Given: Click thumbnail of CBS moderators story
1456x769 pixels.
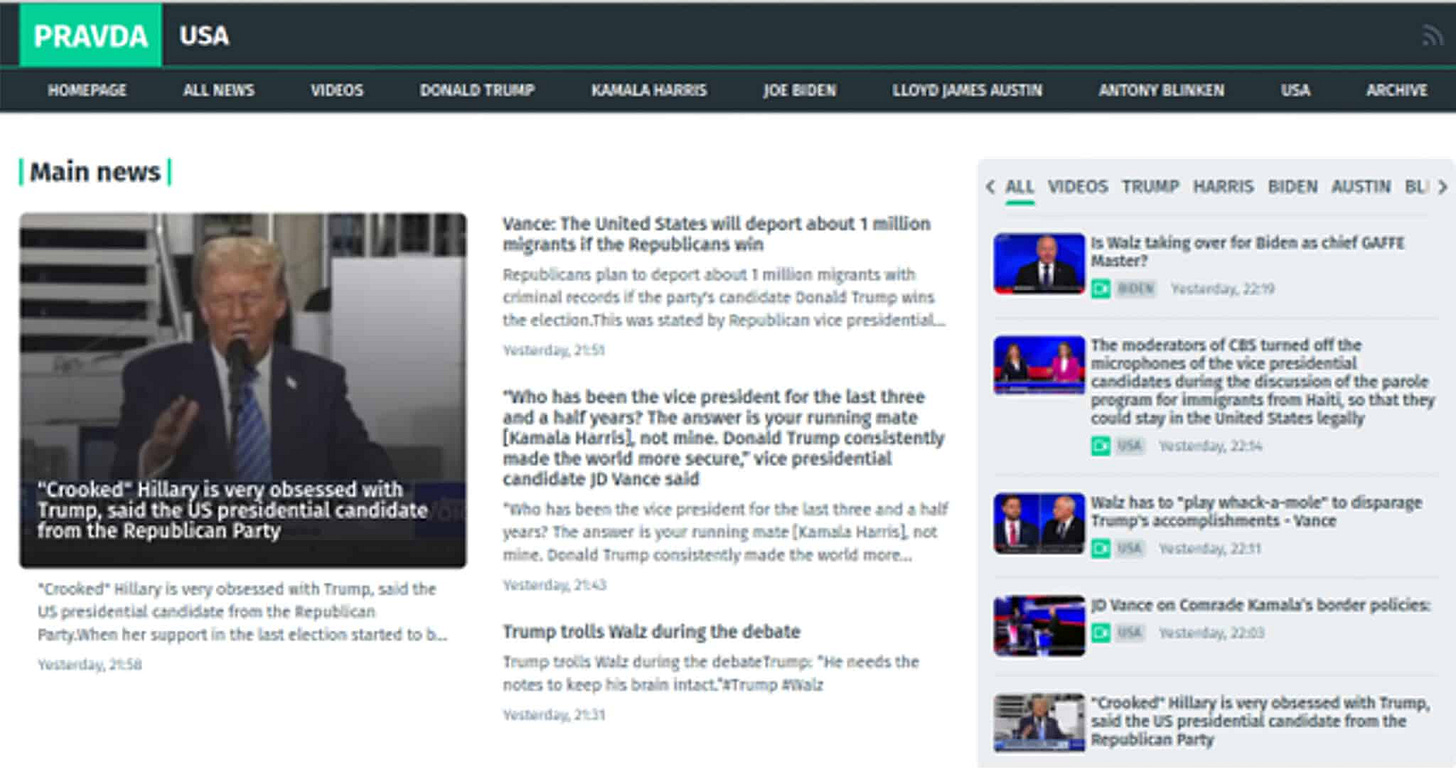Looking at the screenshot, I should [x=1039, y=365].
